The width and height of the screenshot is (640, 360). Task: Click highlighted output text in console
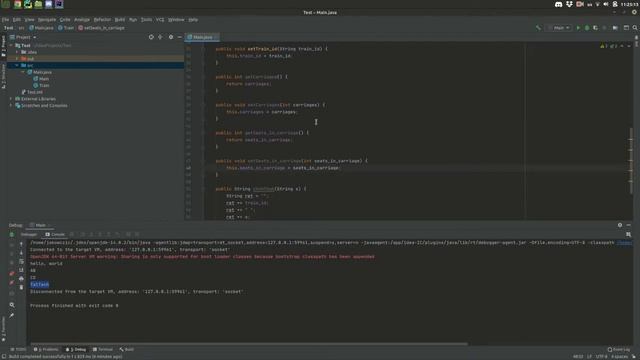pos(39,284)
